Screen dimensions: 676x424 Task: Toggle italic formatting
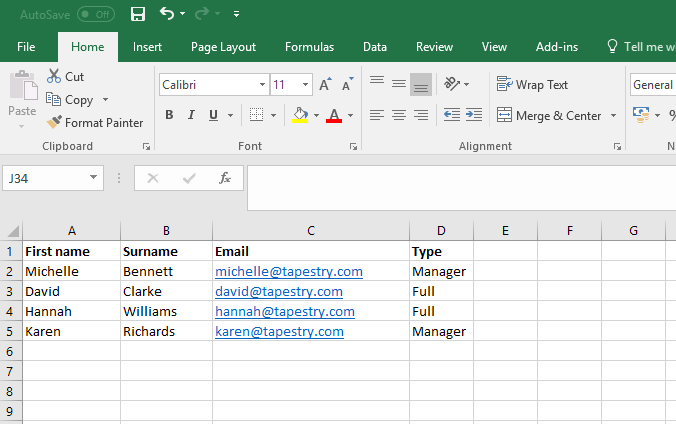pyautogui.click(x=191, y=115)
